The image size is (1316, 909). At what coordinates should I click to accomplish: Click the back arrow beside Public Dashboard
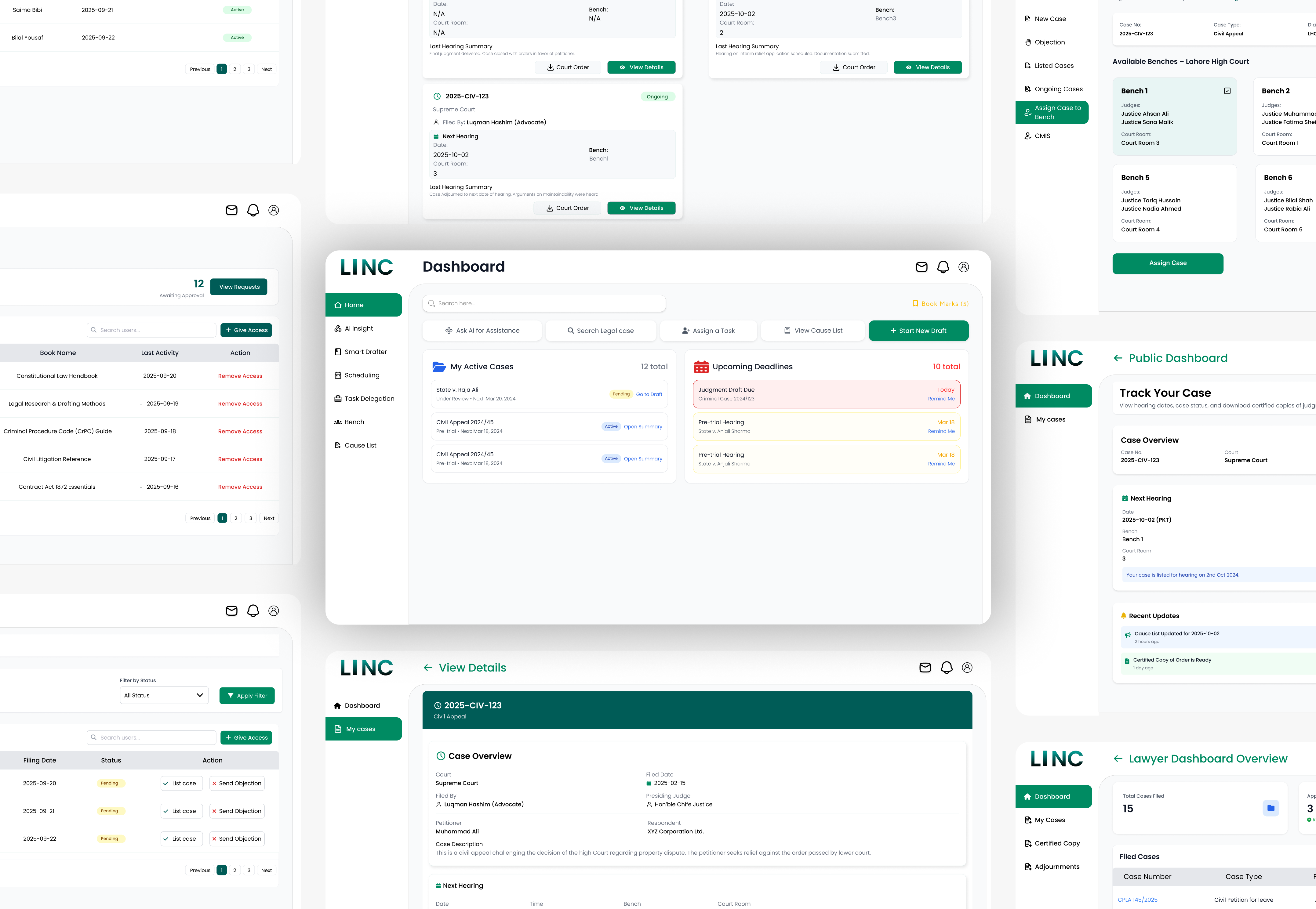click(x=1118, y=358)
